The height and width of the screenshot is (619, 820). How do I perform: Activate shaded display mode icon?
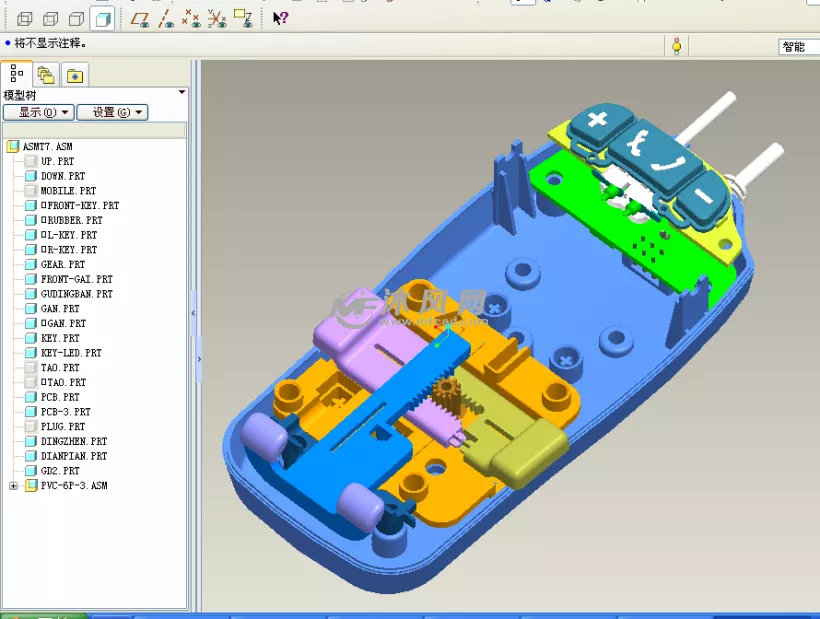[x=102, y=19]
